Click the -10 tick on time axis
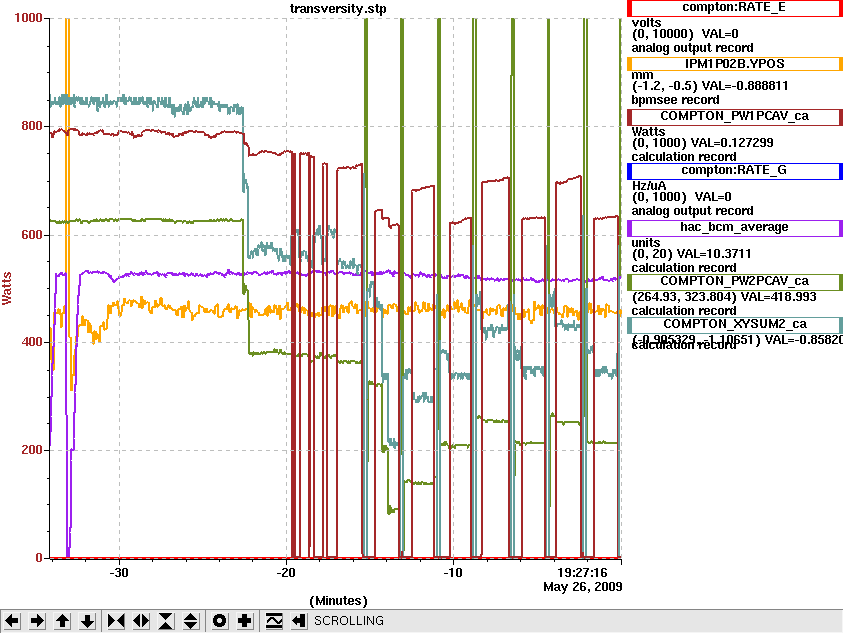 (x=453, y=573)
